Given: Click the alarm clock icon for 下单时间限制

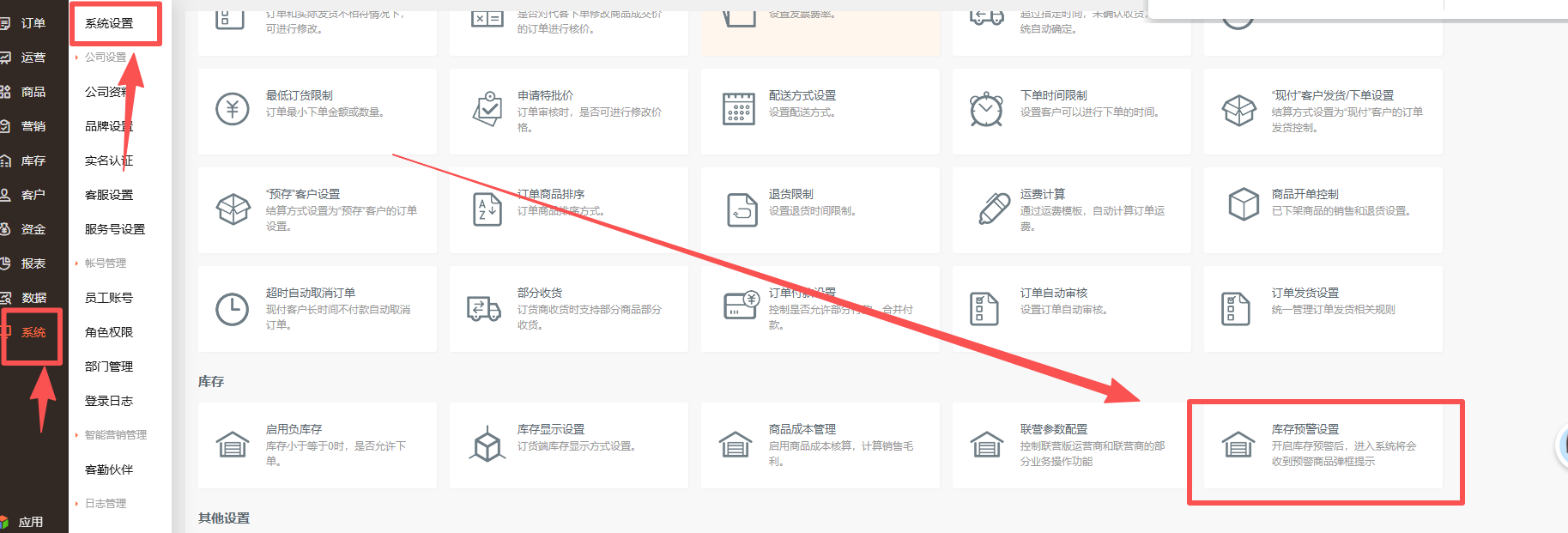Looking at the screenshot, I should [x=986, y=109].
